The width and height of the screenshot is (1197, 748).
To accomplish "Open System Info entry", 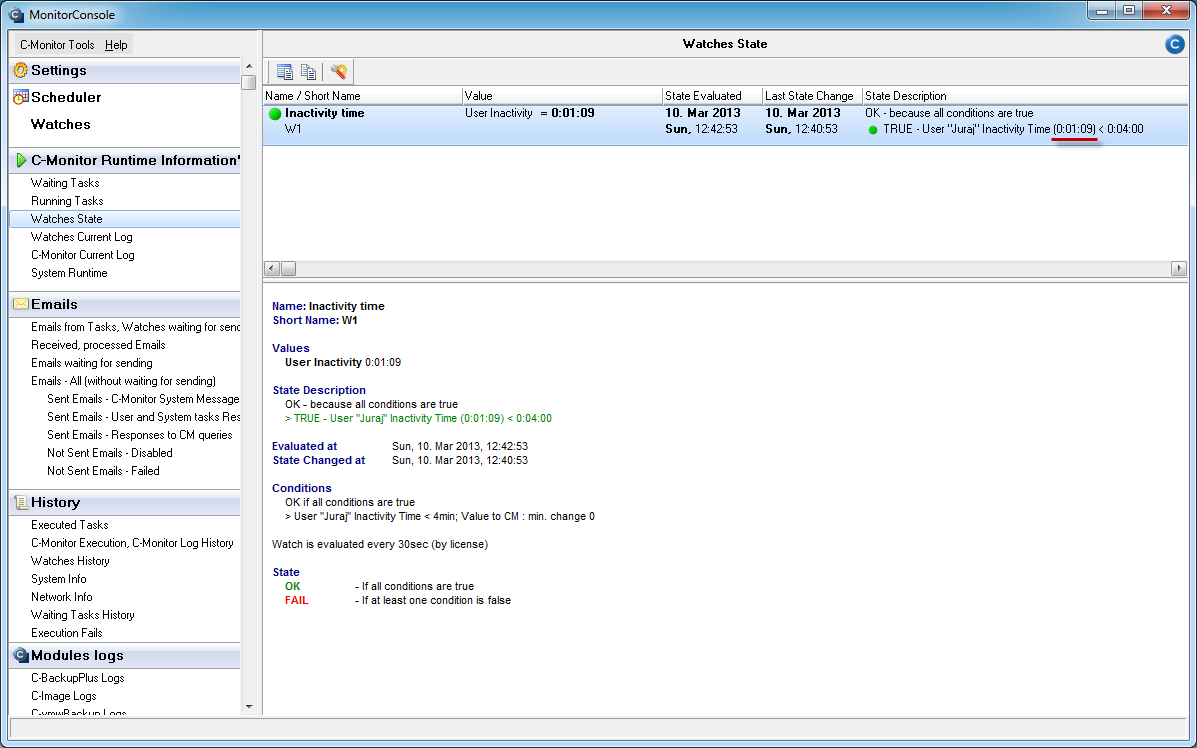I will point(59,579).
